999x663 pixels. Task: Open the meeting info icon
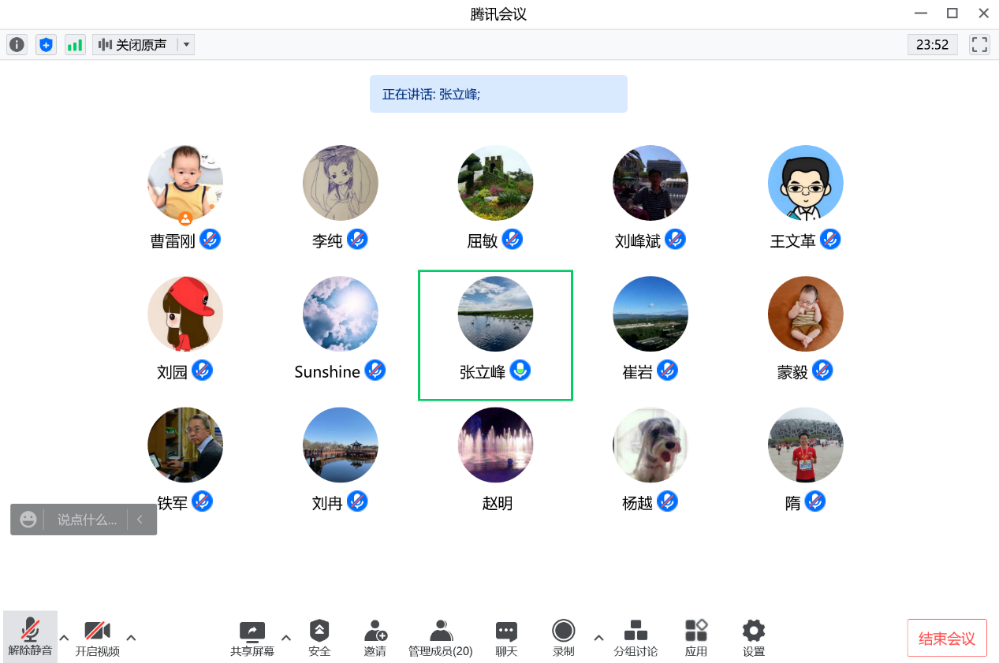(x=17, y=45)
